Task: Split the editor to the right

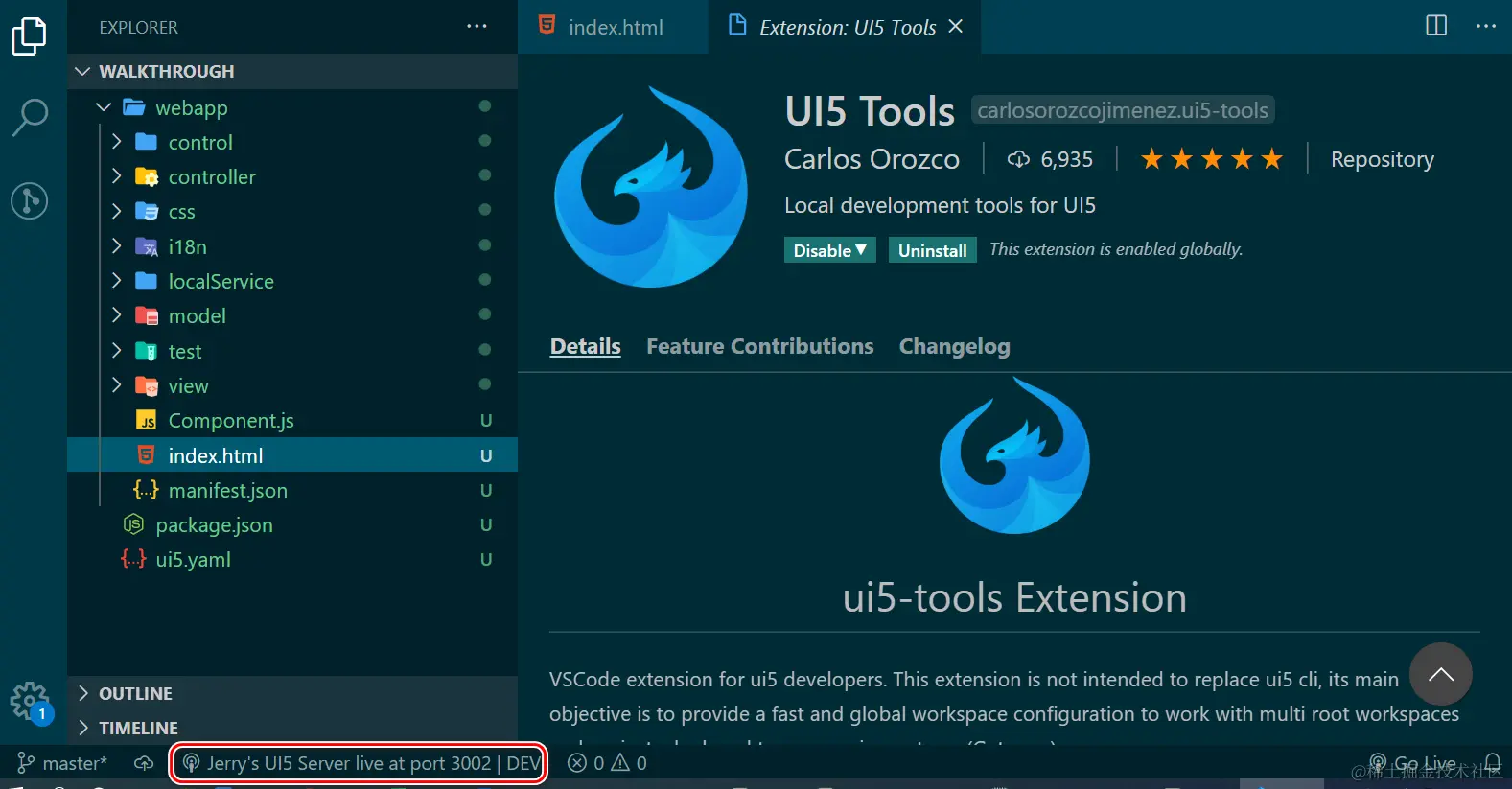Action: [x=1436, y=26]
